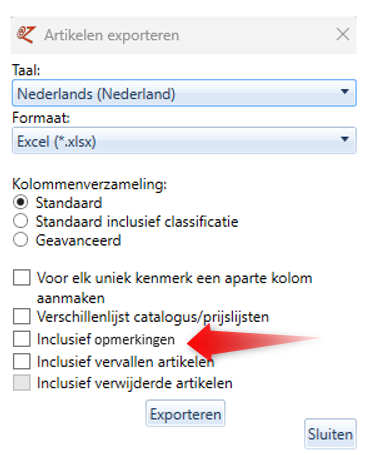Toggle Inclusief vervallen artikelen checkbox
Screen dimensions: 368x455
point(22,361)
